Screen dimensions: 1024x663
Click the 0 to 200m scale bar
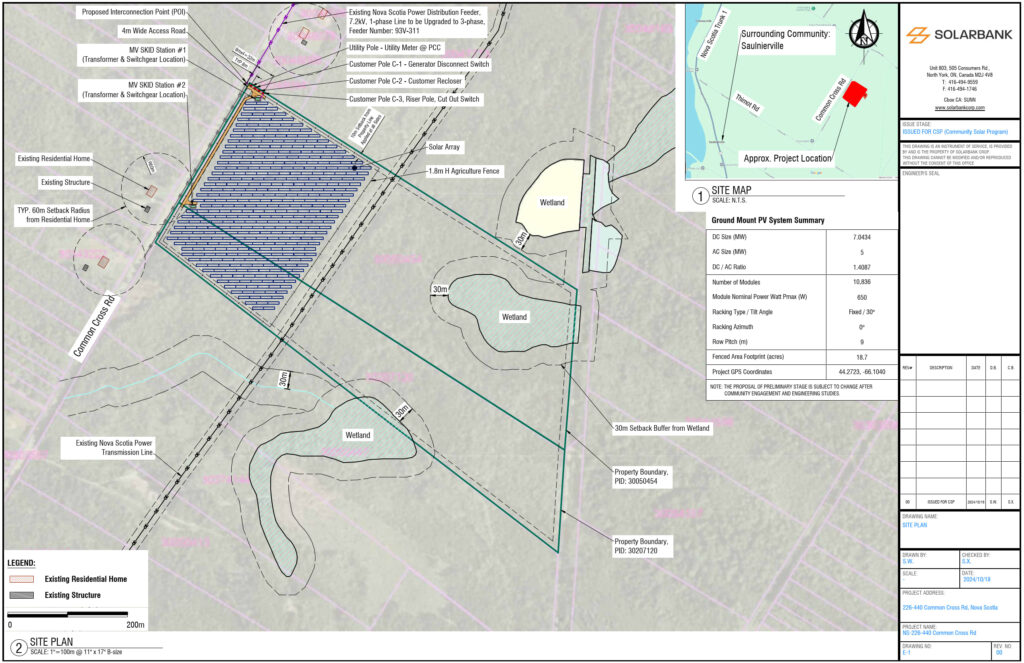point(68,615)
